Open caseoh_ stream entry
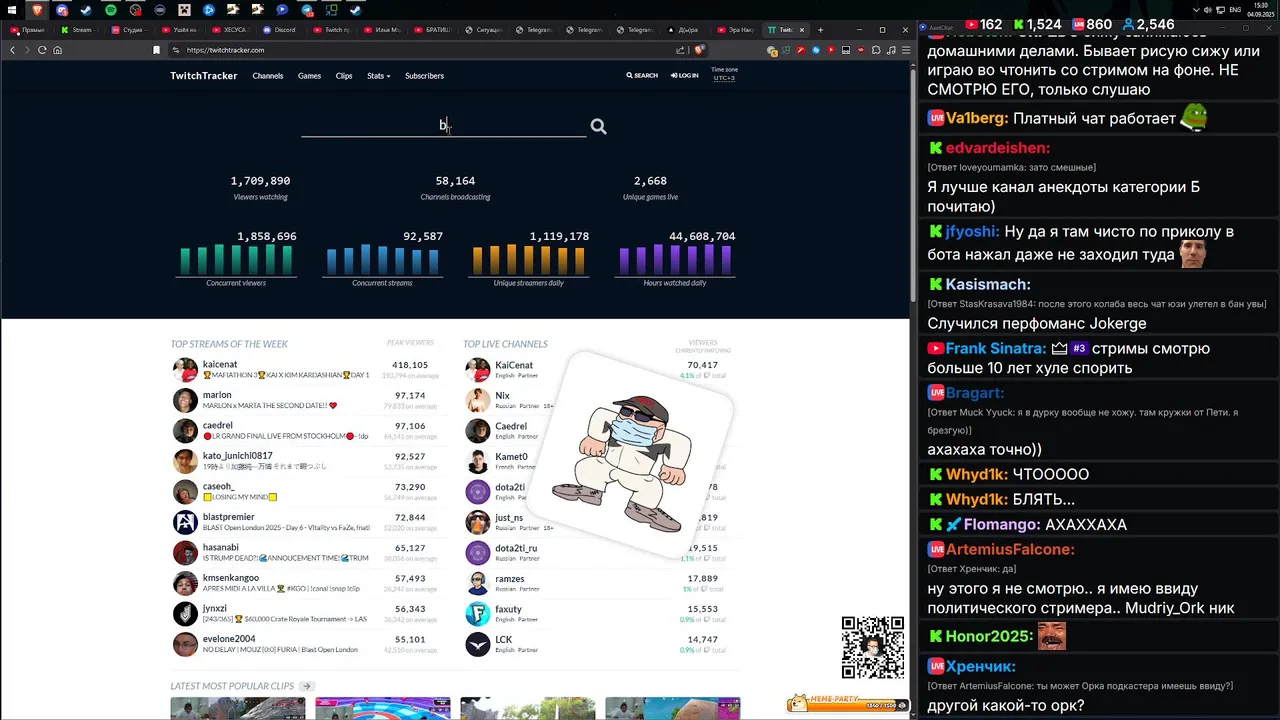1280x720 pixels. coord(219,487)
